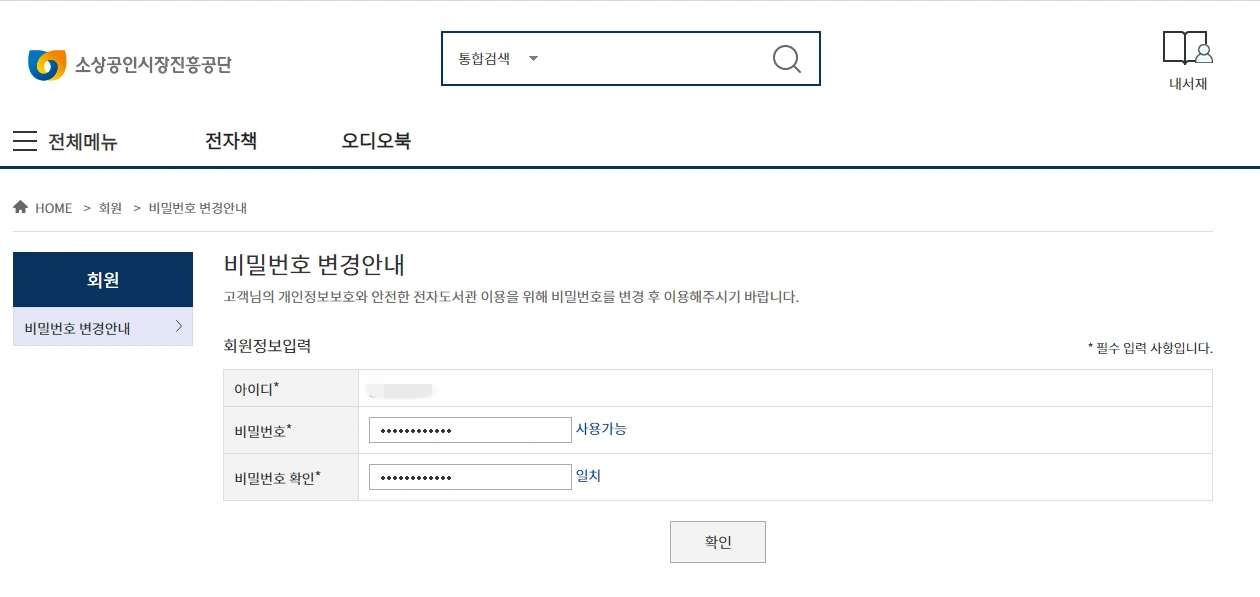This screenshot has height=597, width=1260.
Task: Click the 사용가능 availability link
Action: pyautogui.click(x=600, y=428)
